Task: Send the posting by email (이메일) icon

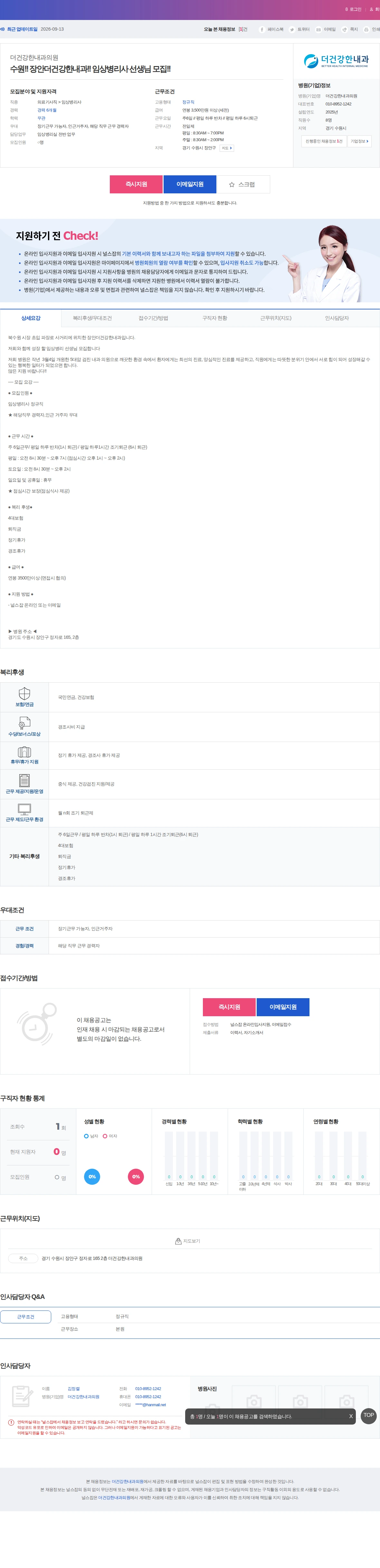Action: 318,29
